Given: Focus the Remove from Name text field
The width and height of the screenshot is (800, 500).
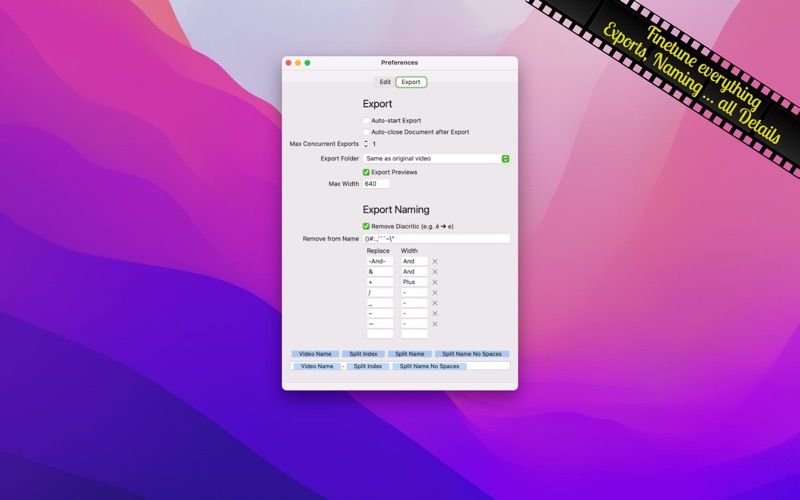Looking at the screenshot, I should [436, 239].
